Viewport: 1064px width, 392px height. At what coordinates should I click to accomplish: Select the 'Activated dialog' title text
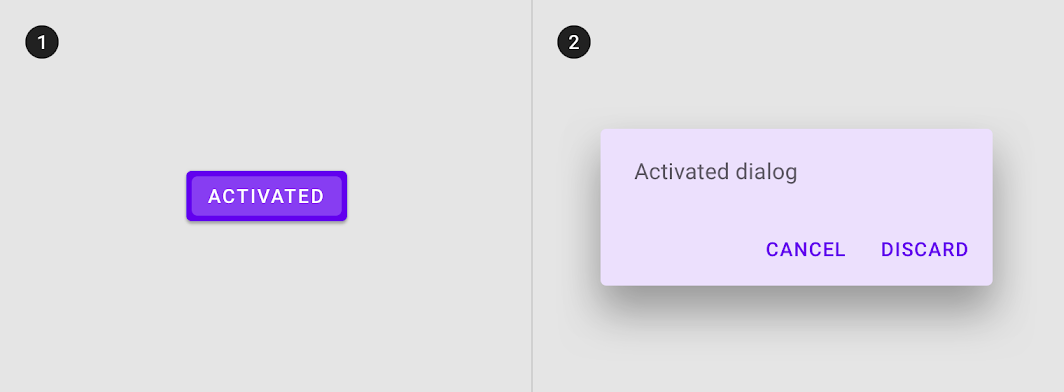pos(715,172)
